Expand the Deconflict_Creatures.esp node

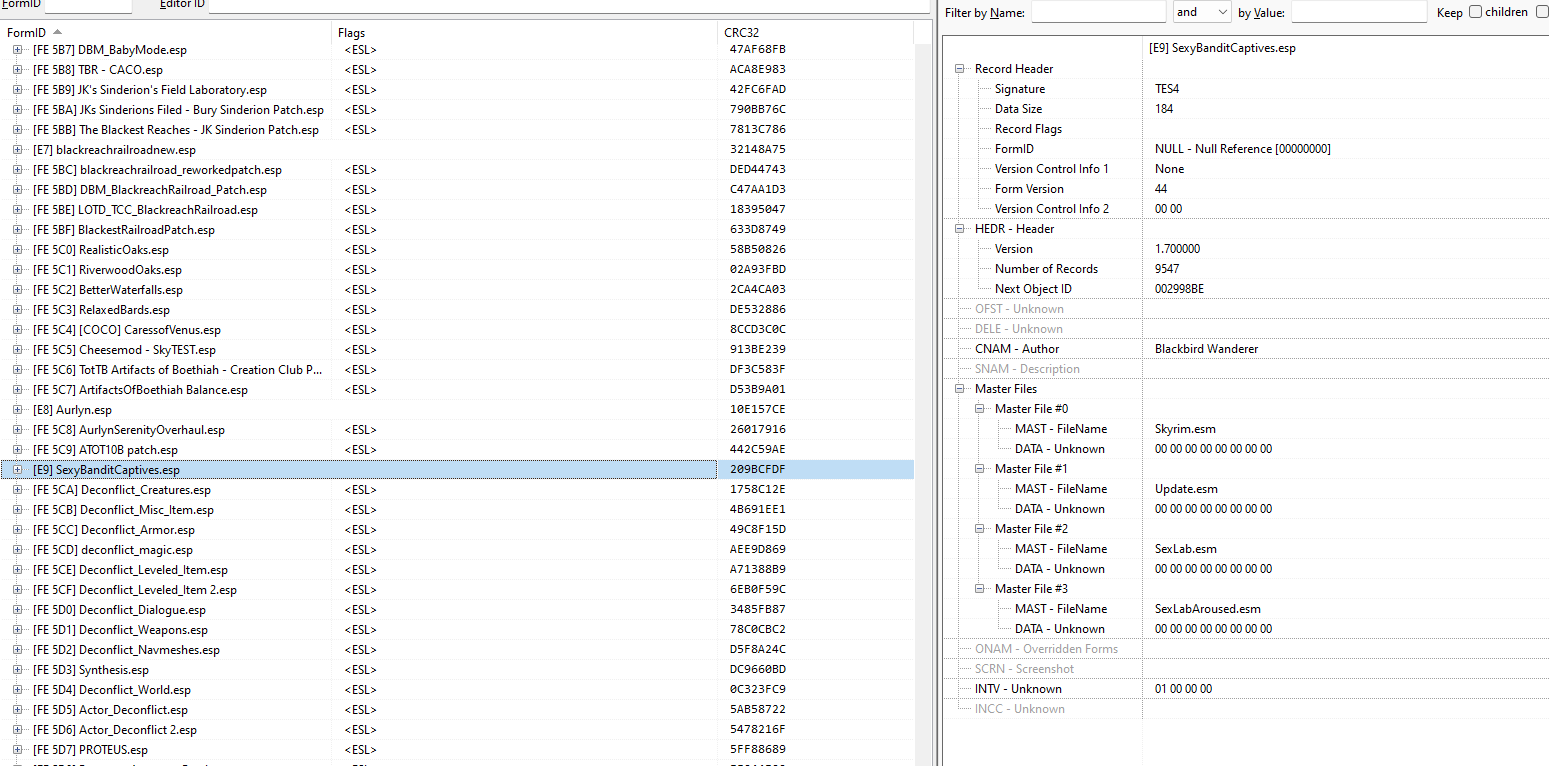(18, 490)
